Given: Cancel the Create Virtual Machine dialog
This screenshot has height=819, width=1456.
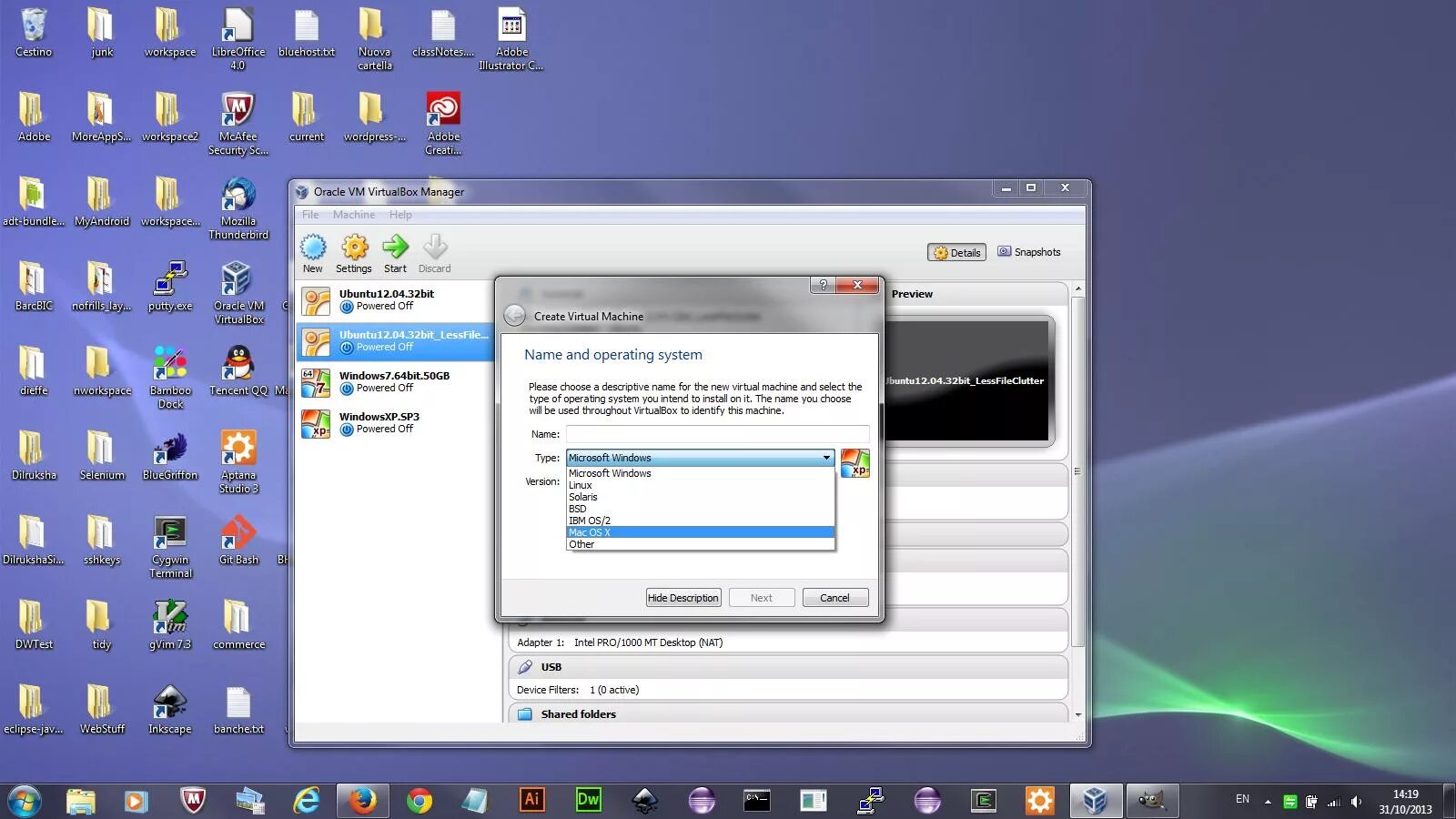Looking at the screenshot, I should [x=835, y=598].
